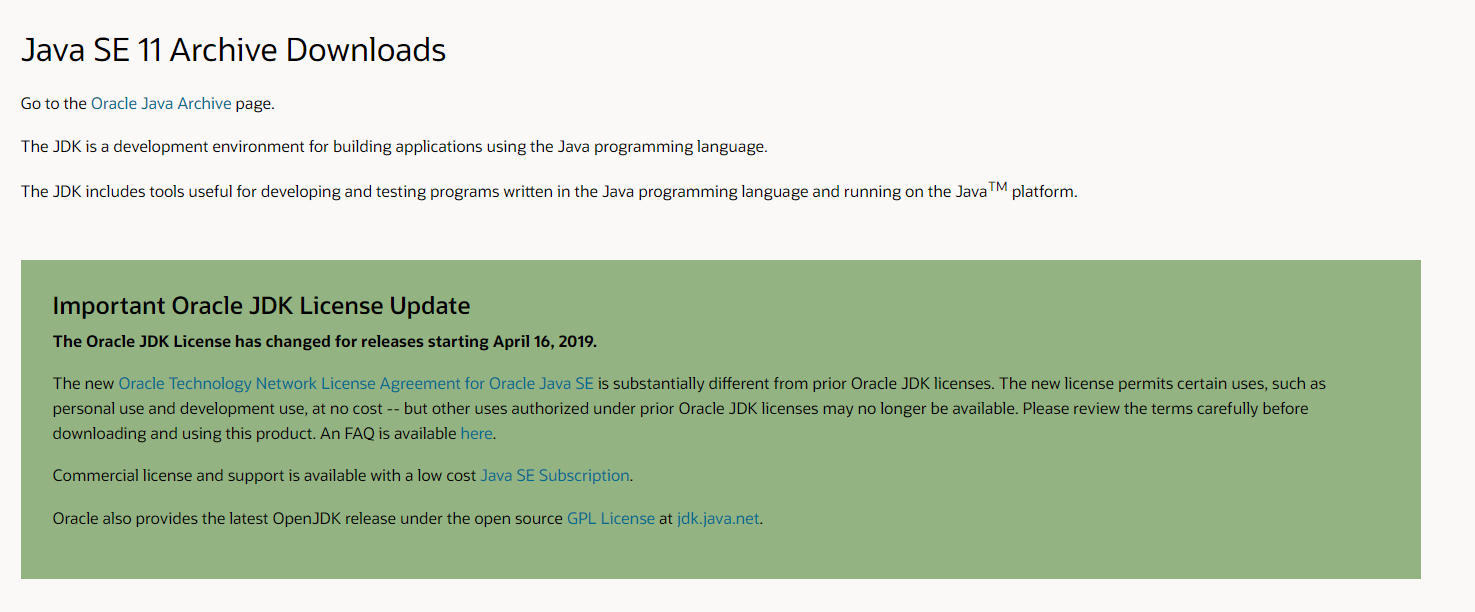Open the FAQ via the 'here' link

(476, 433)
